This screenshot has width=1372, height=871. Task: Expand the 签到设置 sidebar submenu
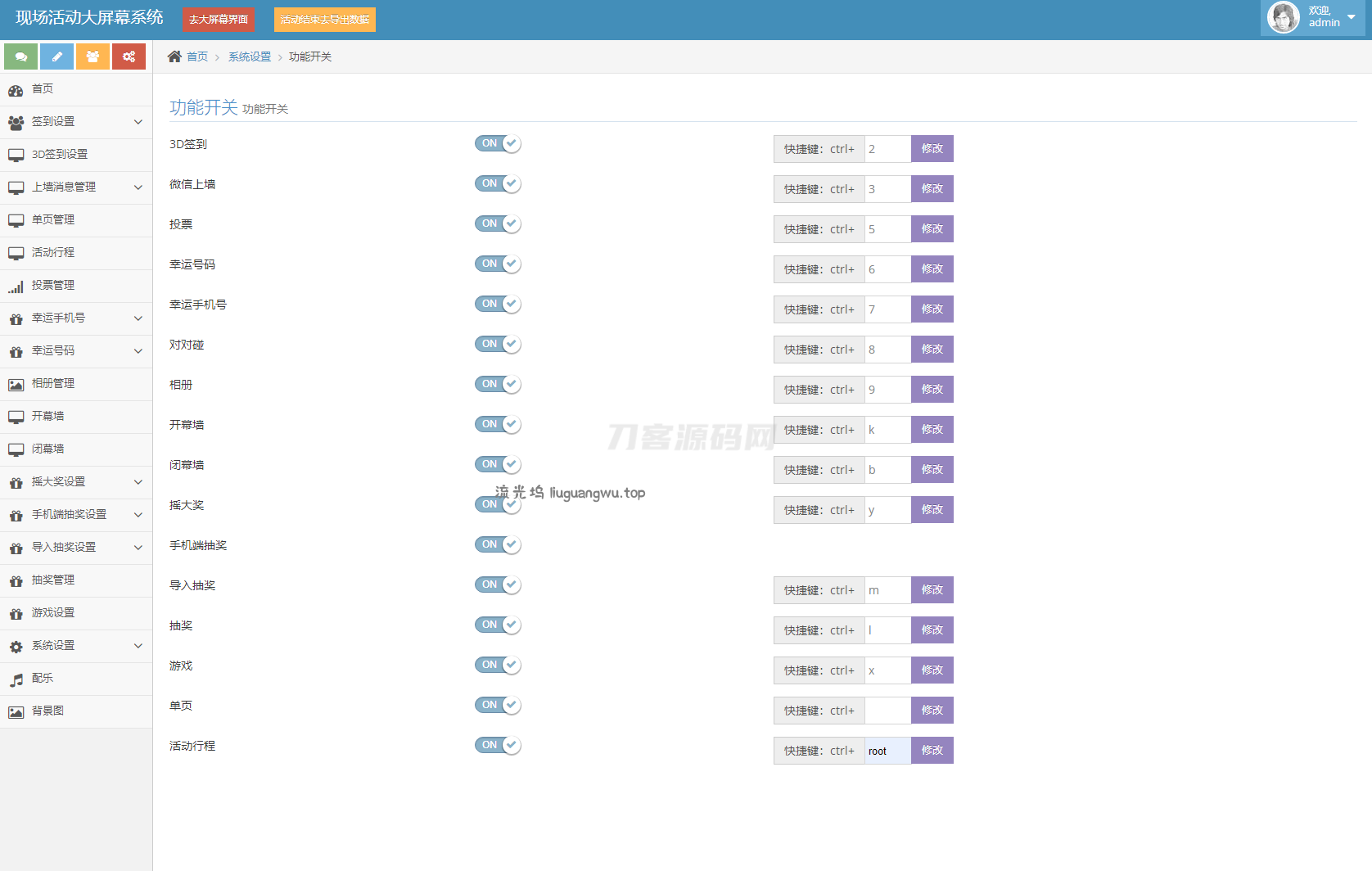(138, 122)
